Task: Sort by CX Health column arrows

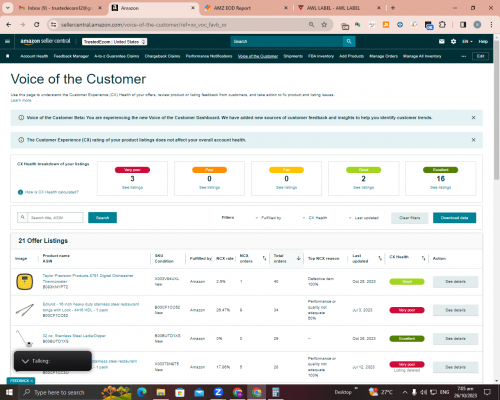Action: coord(423,258)
